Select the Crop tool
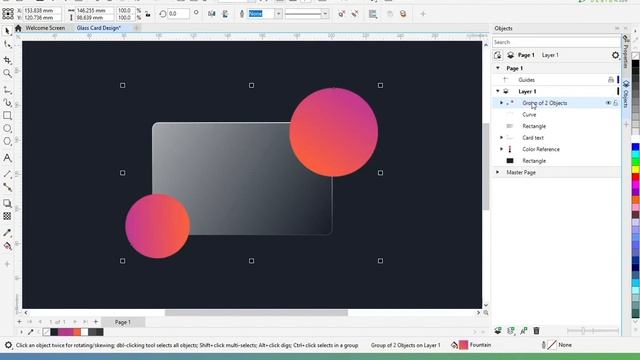The height and width of the screenshot is (360, 640). (x=7, y=60)
